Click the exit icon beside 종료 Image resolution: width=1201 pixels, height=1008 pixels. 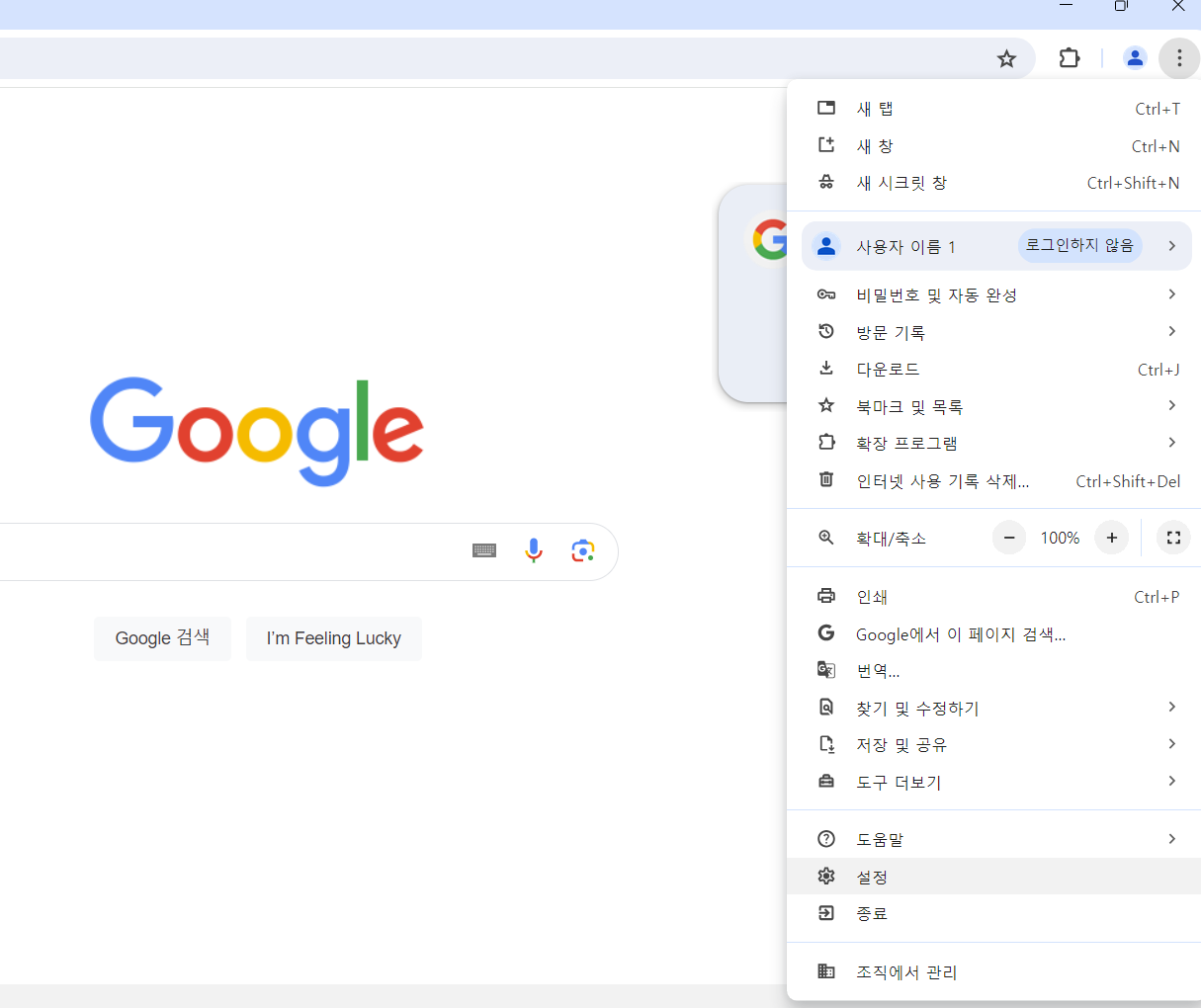(x=826, y=913)
